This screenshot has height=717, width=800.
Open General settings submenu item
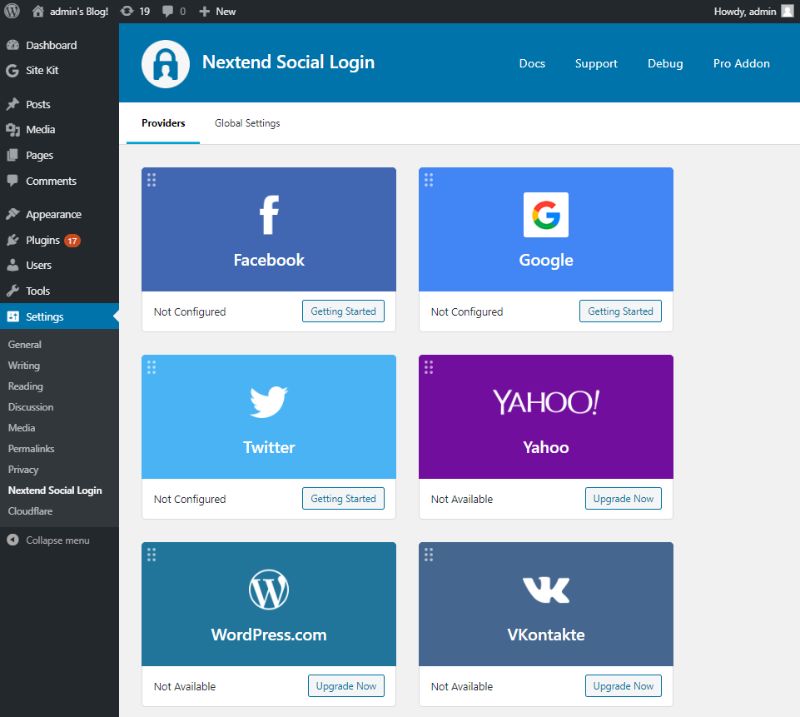coord(24,344)
